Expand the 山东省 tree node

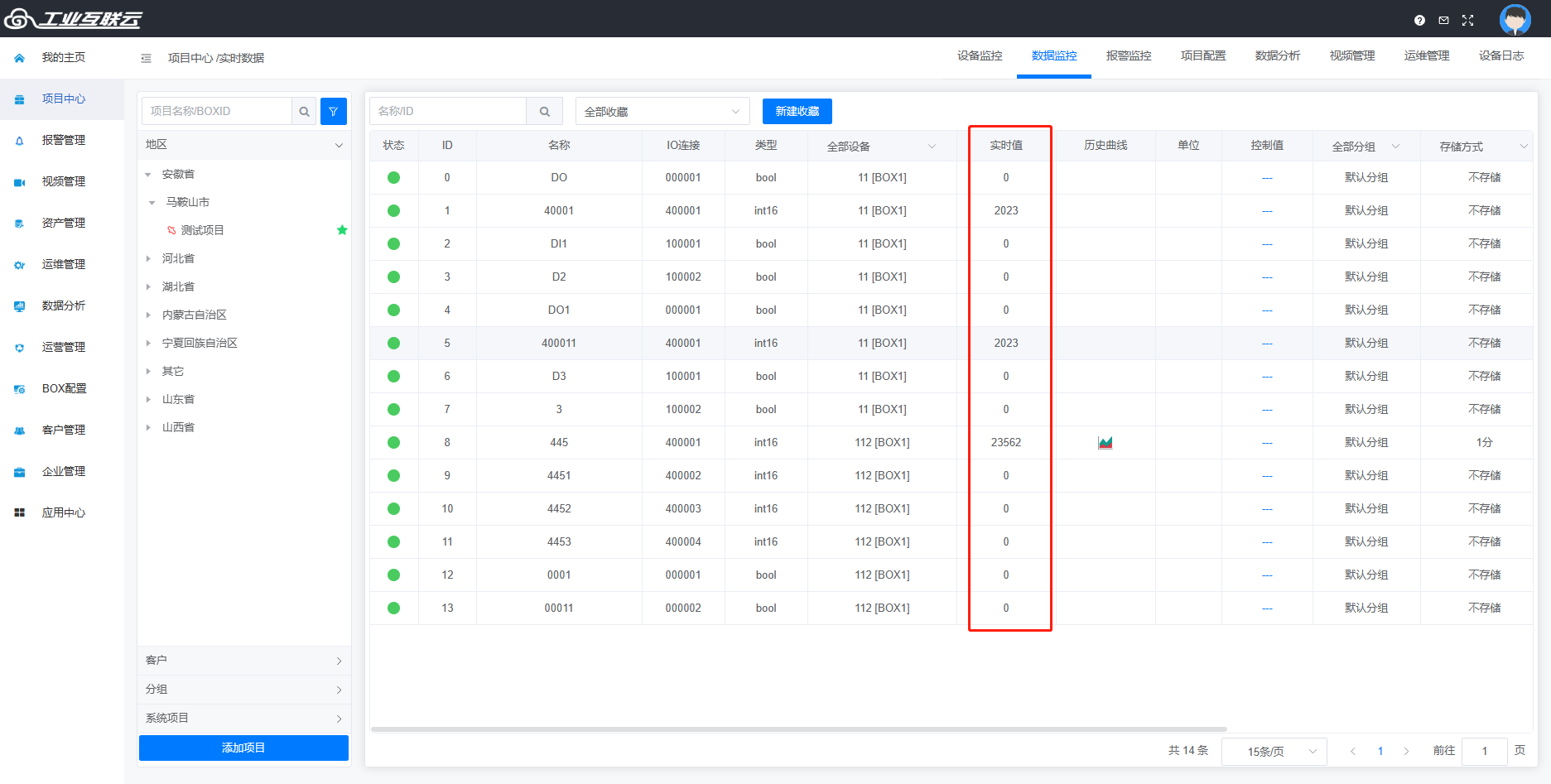pyautogui.click(x=148, y=400)
